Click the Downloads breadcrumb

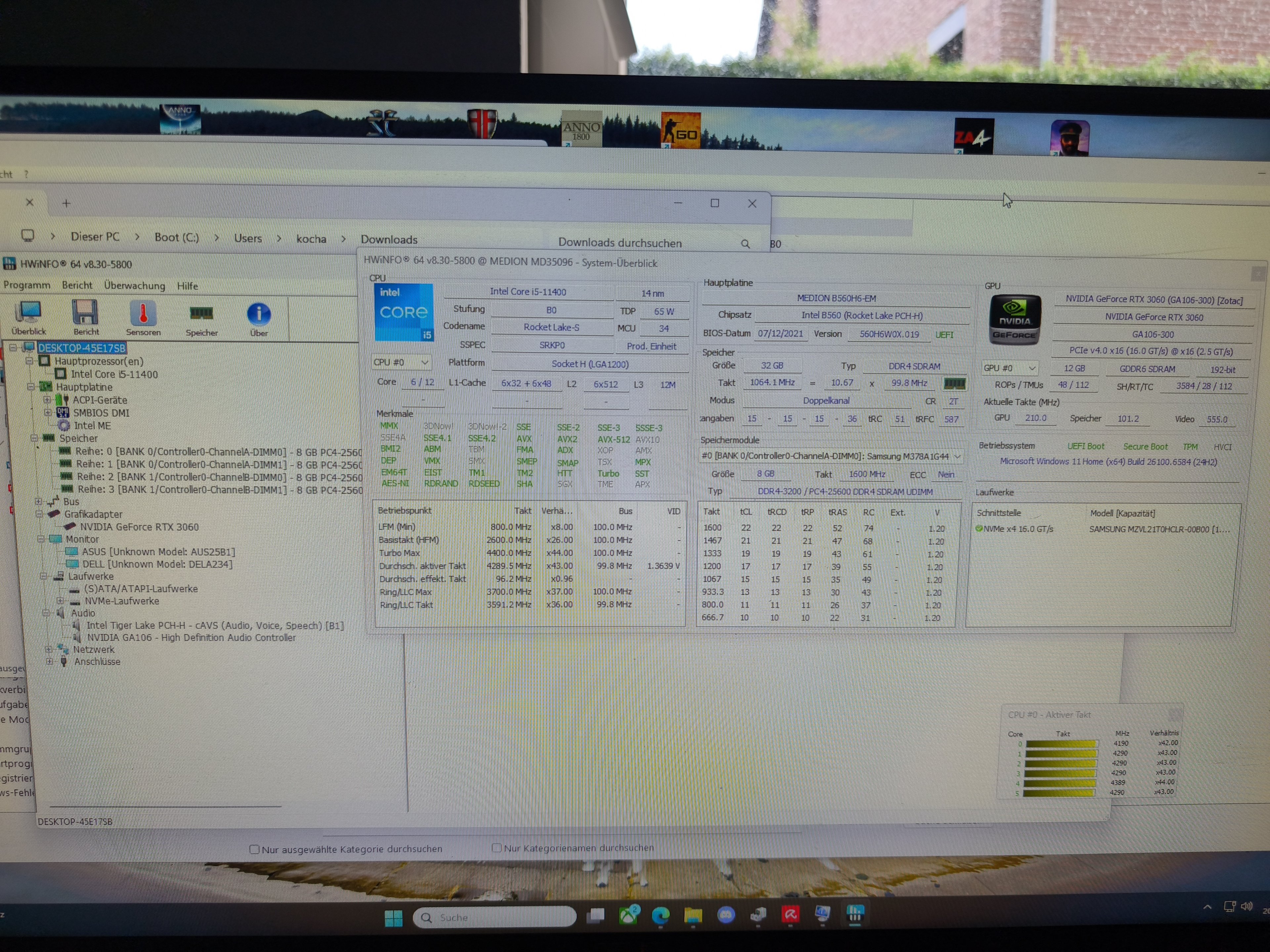coord(389,239)
